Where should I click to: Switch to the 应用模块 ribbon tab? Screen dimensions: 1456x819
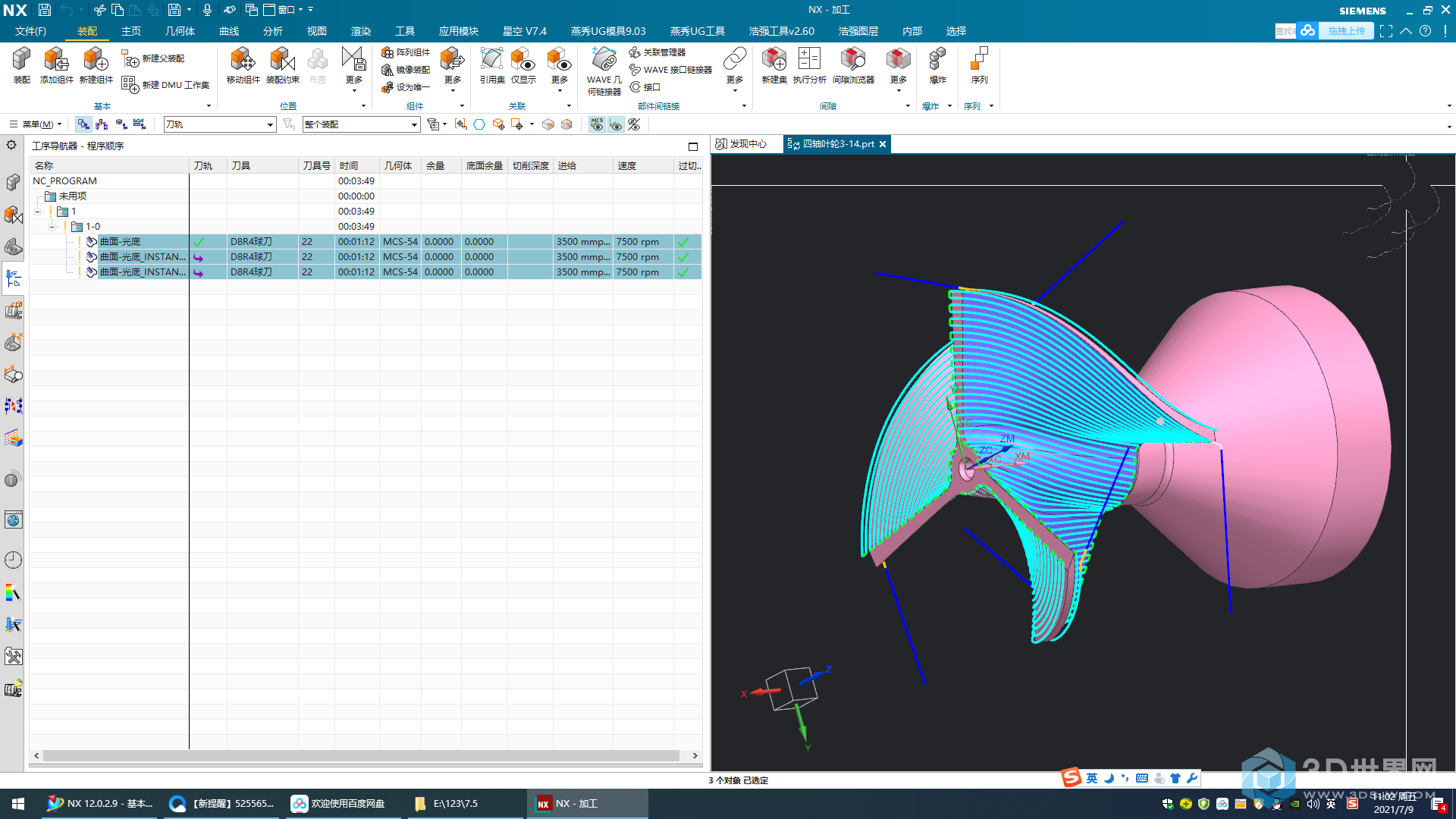pos(459,31)
